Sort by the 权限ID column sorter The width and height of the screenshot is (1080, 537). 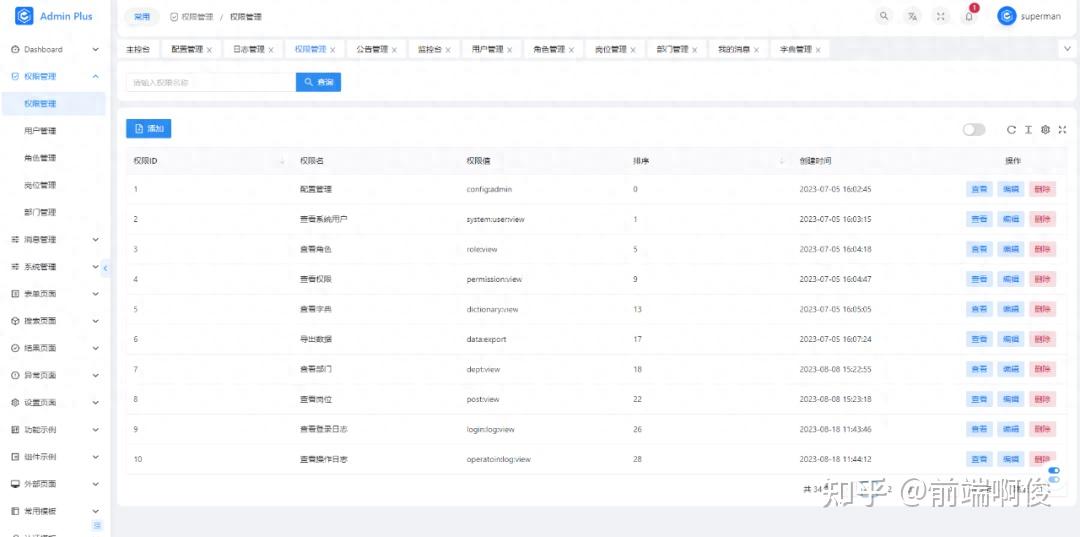282,160
